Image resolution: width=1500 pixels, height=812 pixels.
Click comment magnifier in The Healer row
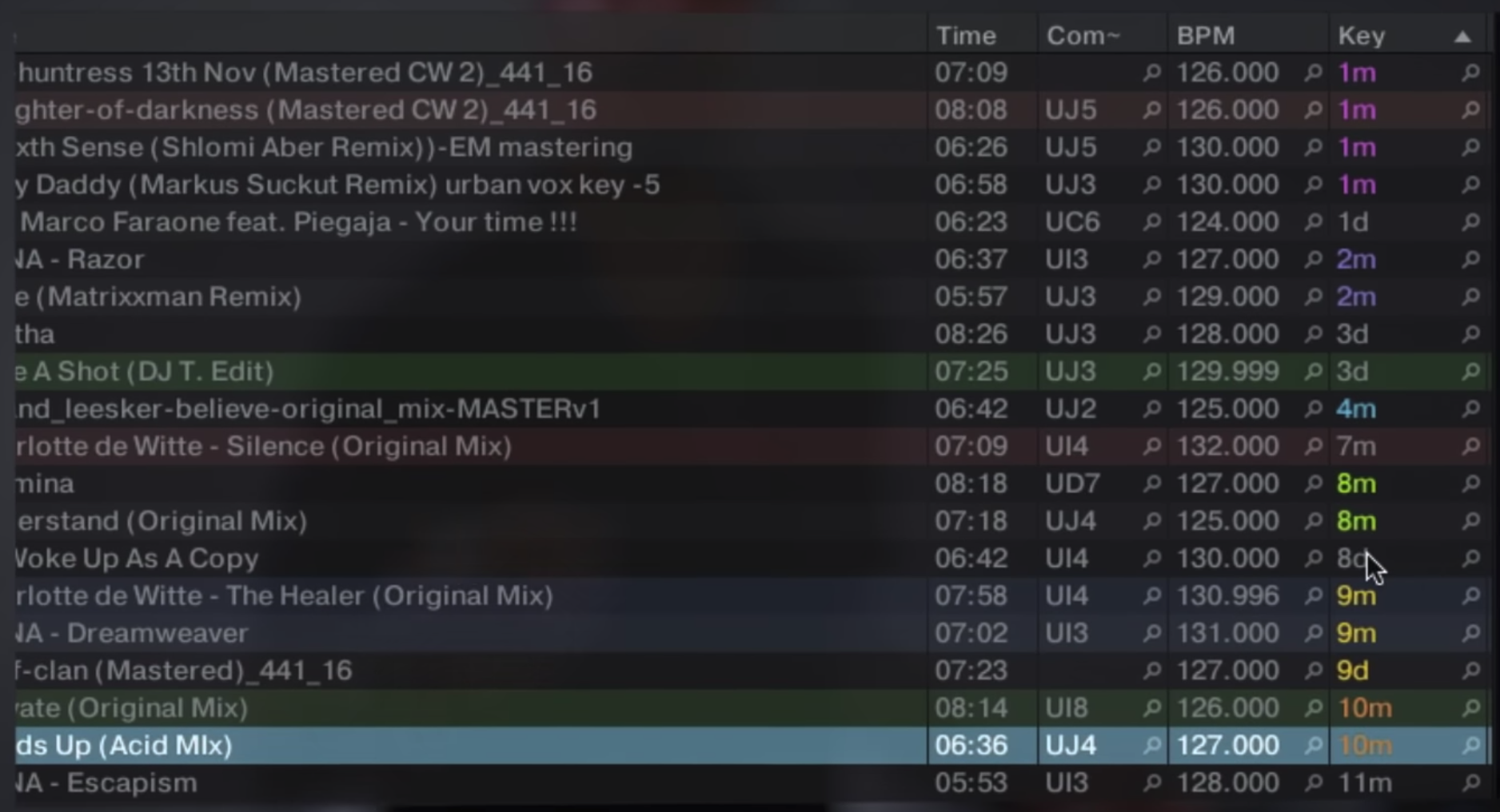pyautogui.click(x=1151, y=596)
